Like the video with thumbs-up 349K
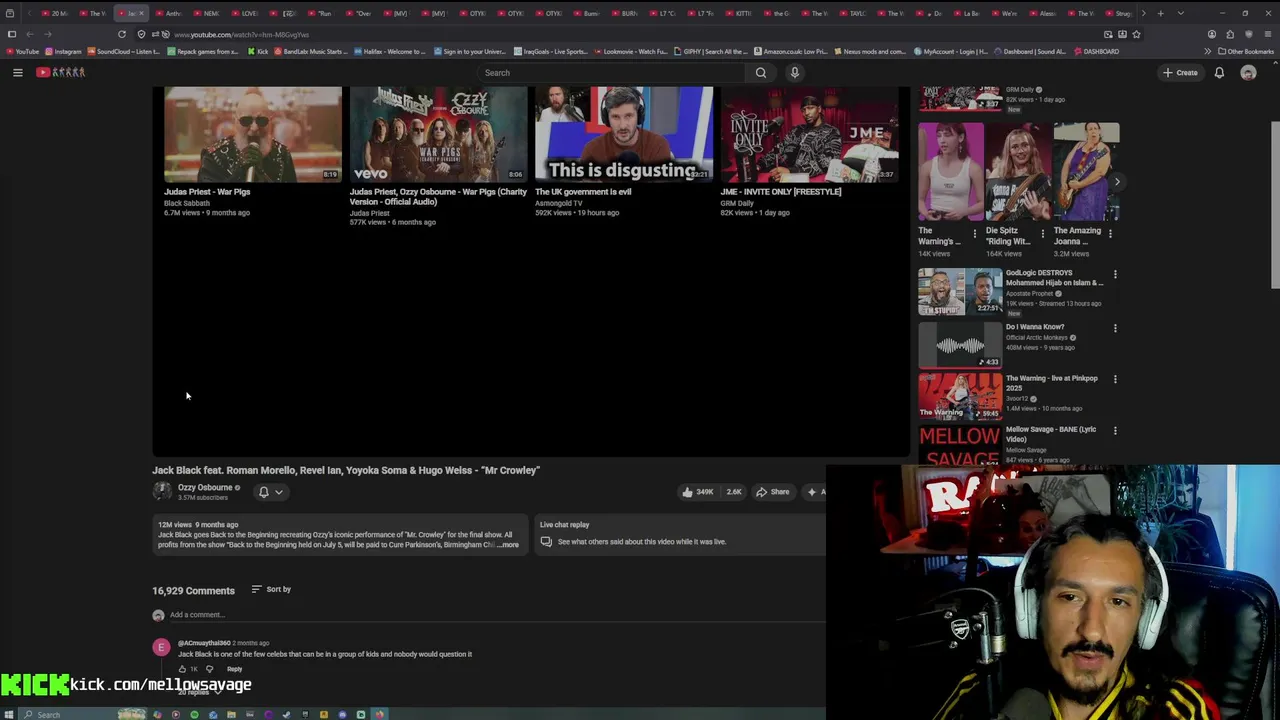 click(x=698, y=492)
